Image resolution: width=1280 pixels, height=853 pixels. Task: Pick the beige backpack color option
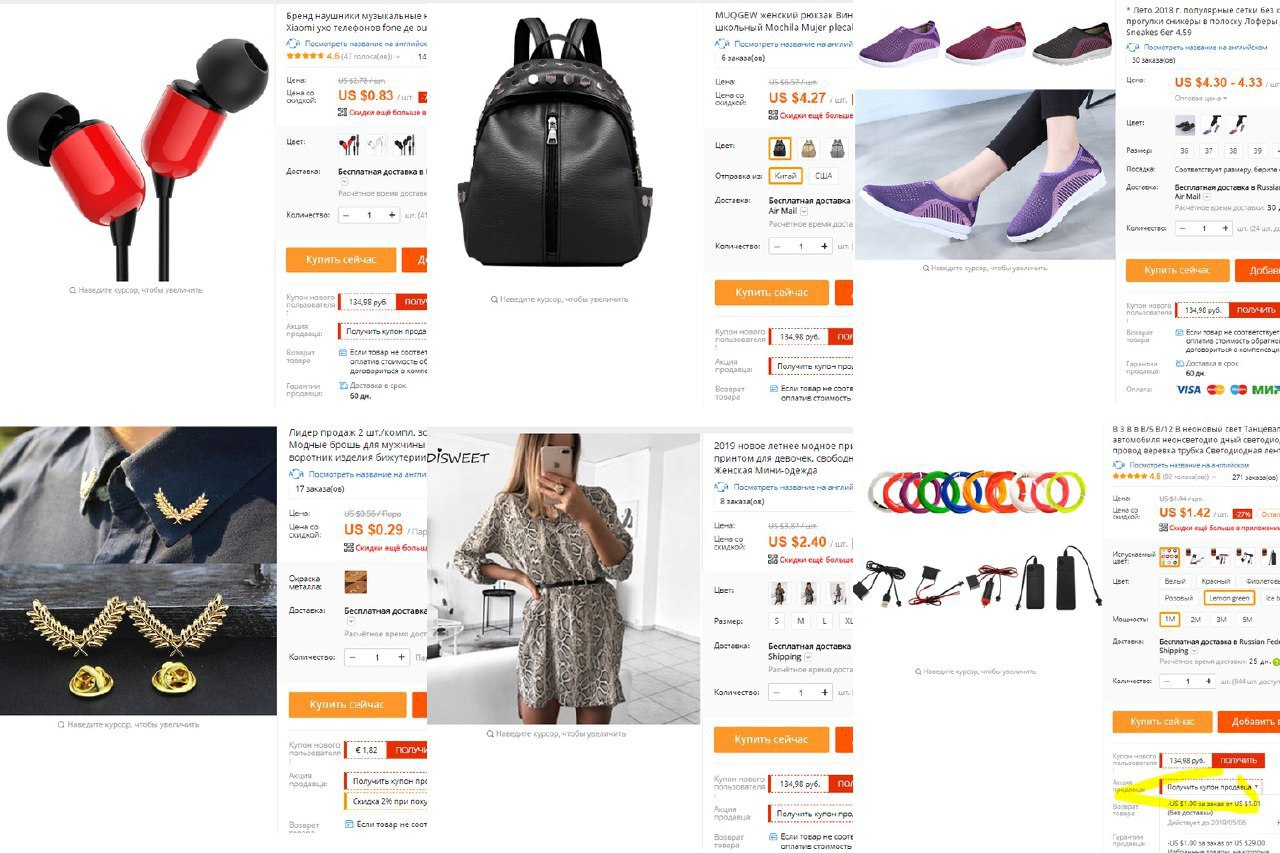pyautogui.click(x=808, y=149)
